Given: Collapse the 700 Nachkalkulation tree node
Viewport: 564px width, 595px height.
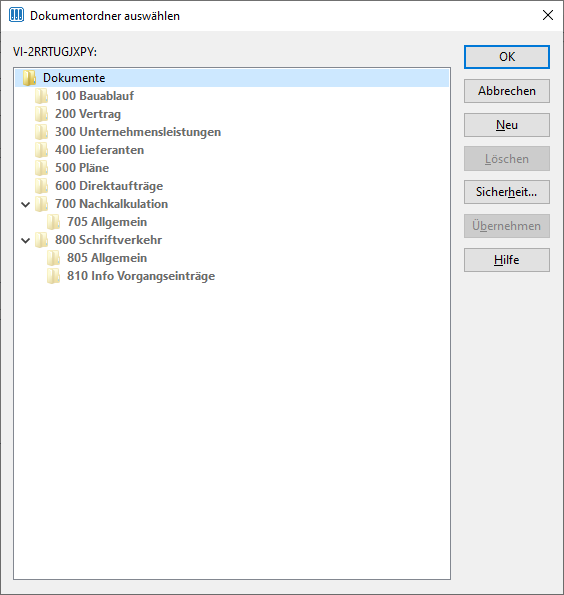Looking at the screenshot, I should pos(25,205).
